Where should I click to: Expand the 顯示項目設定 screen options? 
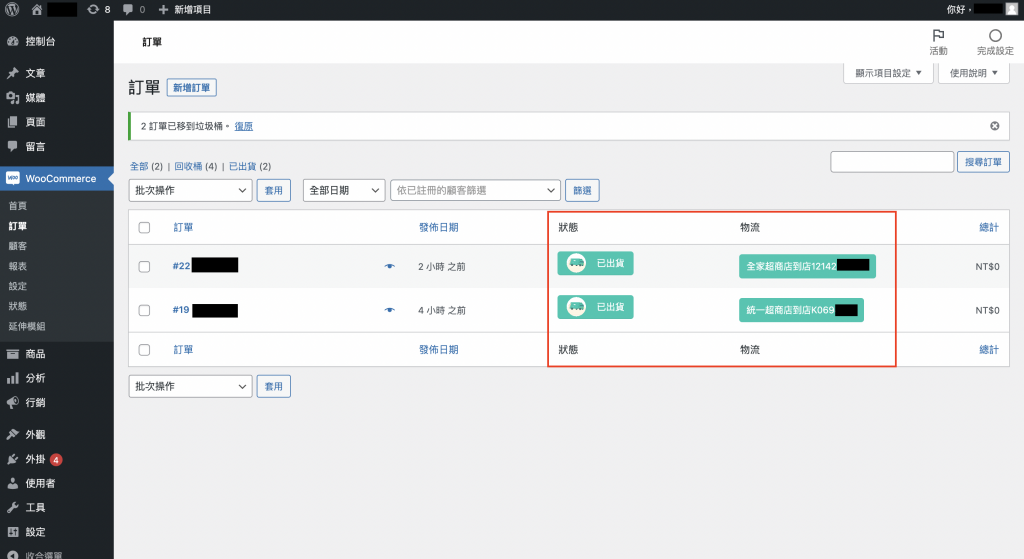click(x=888, y=73)
